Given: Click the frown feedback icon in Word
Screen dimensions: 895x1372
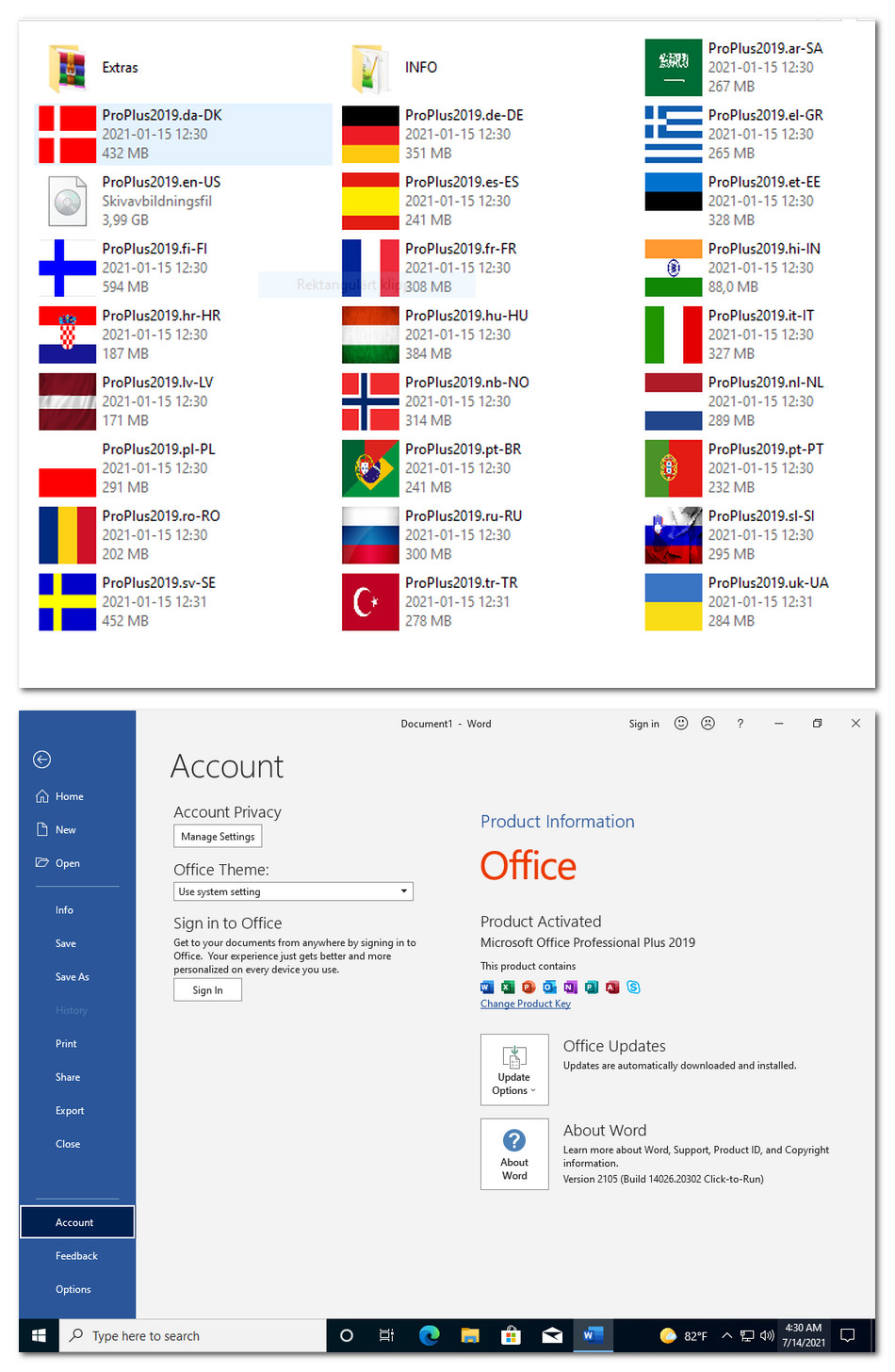Looking at the screenshot, I should point(708,723).
